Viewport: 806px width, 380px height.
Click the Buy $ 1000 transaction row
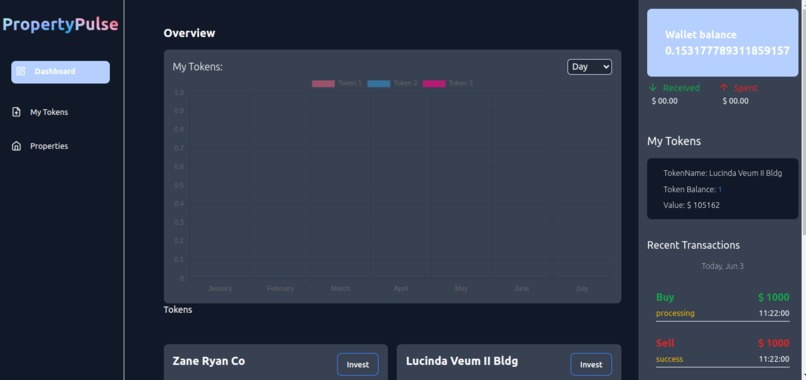point(722,305)
